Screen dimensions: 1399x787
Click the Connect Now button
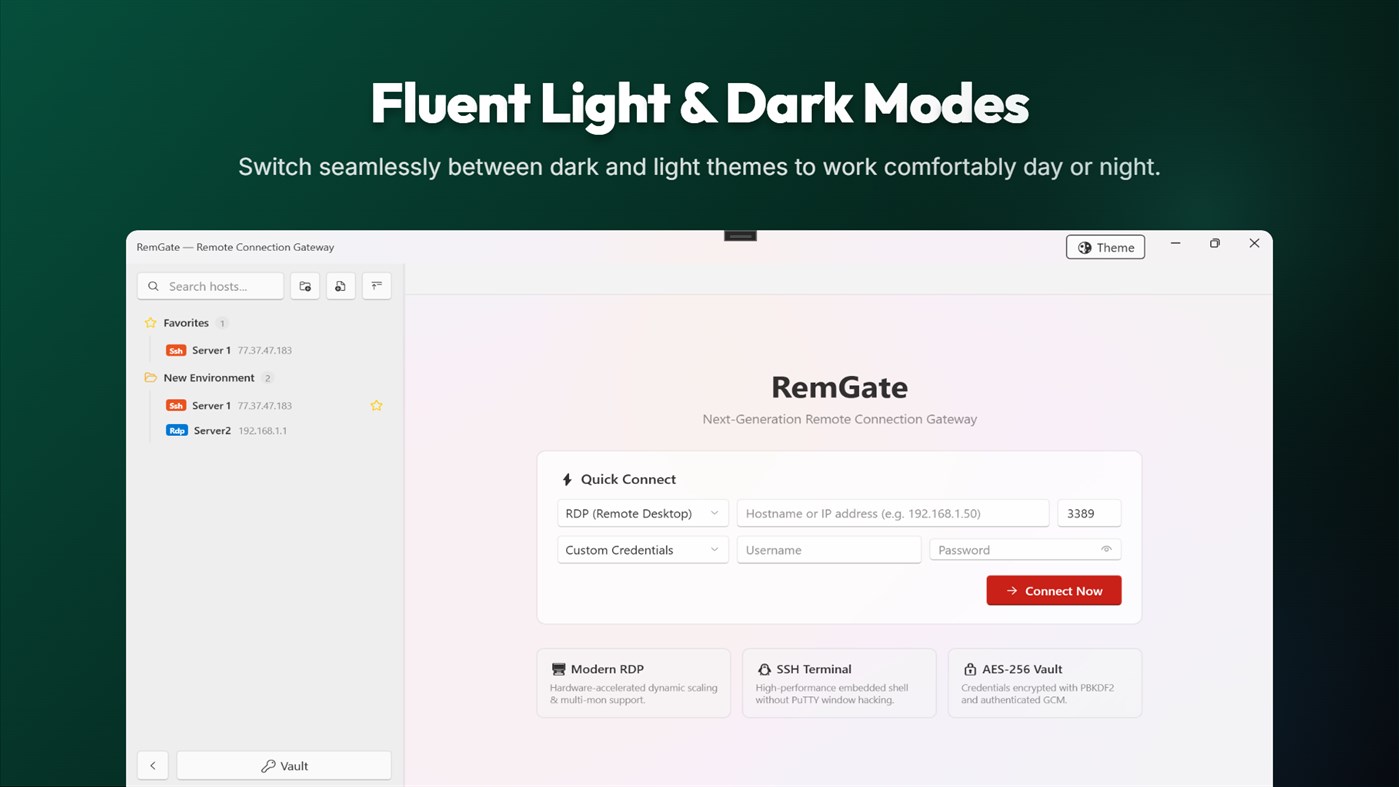point(1054,590)
